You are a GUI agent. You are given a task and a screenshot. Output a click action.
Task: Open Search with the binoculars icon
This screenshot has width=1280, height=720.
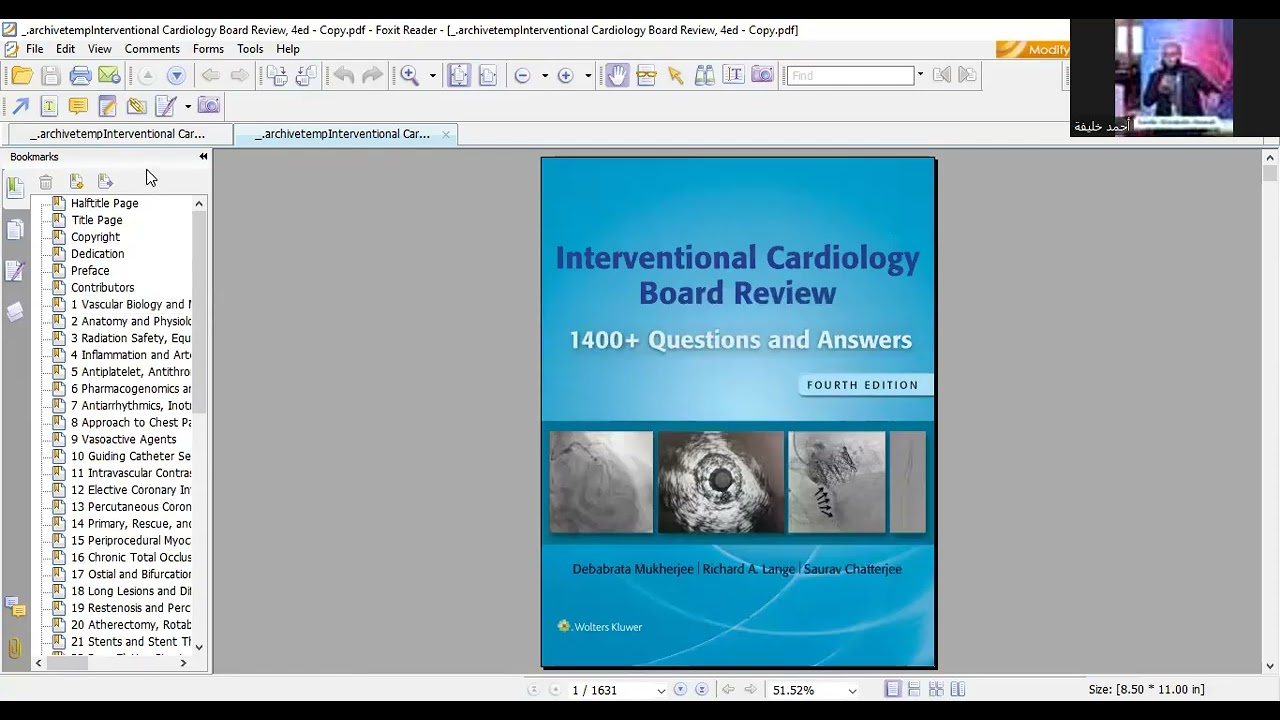click(x=704, y=75)
